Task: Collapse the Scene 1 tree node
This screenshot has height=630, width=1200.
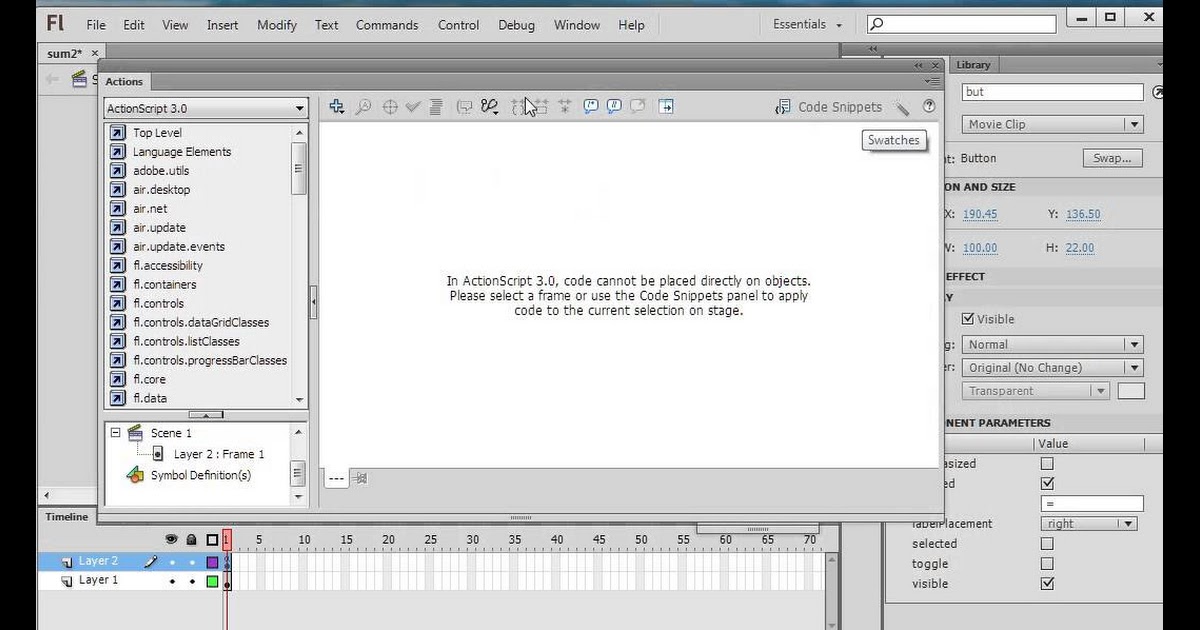Action: click(x=115, y=433)
